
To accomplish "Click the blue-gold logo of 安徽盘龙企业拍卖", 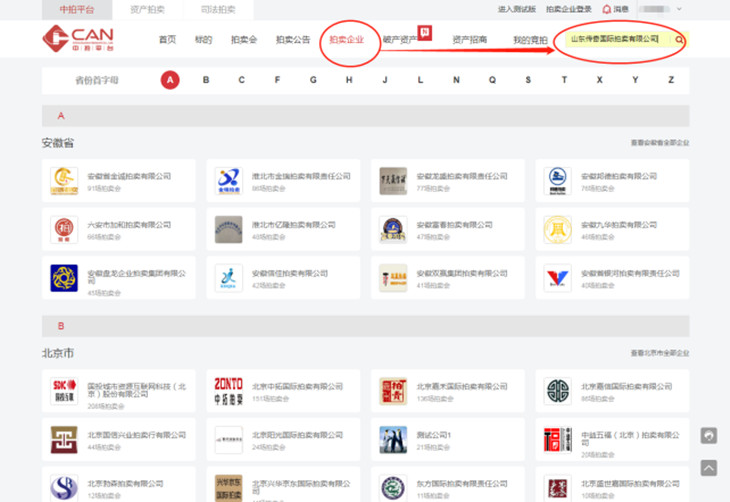I will [64, 278].
